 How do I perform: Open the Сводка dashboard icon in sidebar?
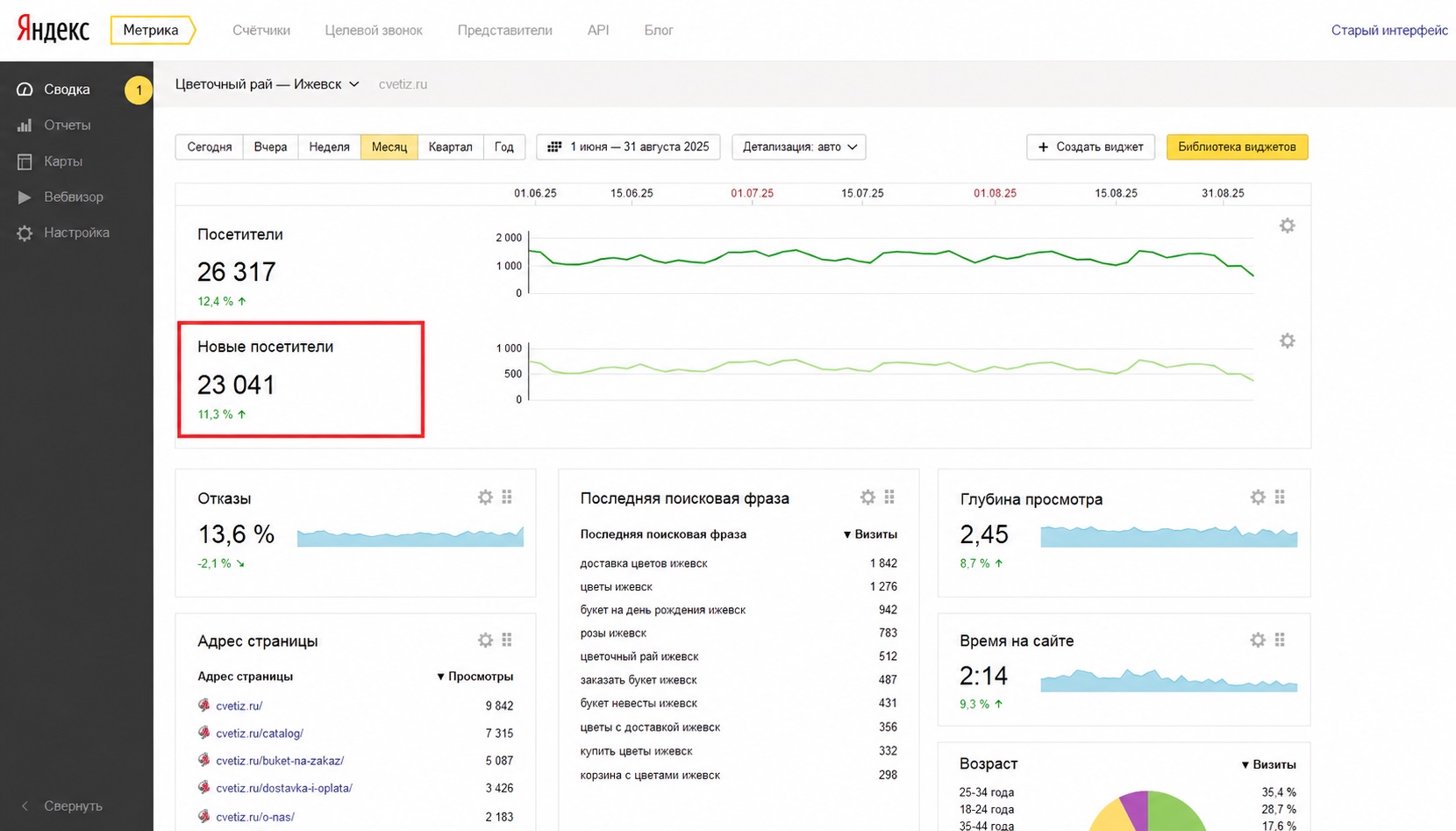(25, 90)
